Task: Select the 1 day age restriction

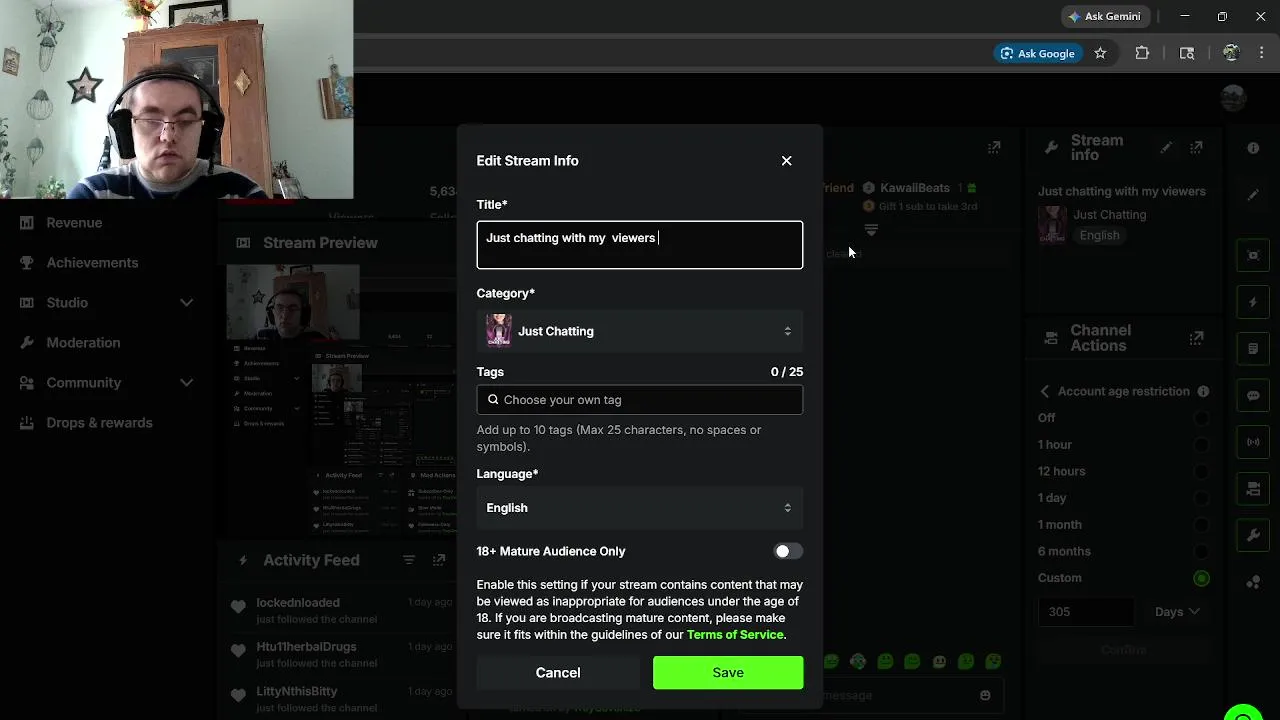Action: point(1201,498)
